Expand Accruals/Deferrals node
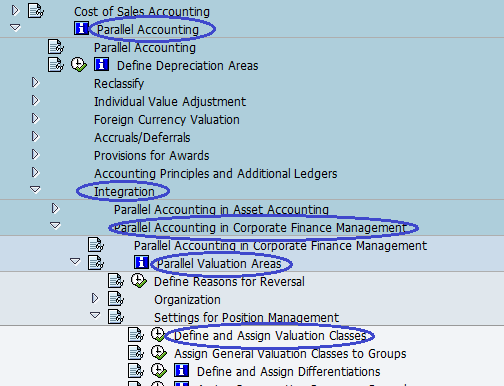504x386 pixels. pyautogui.click(x=35, y=136)
